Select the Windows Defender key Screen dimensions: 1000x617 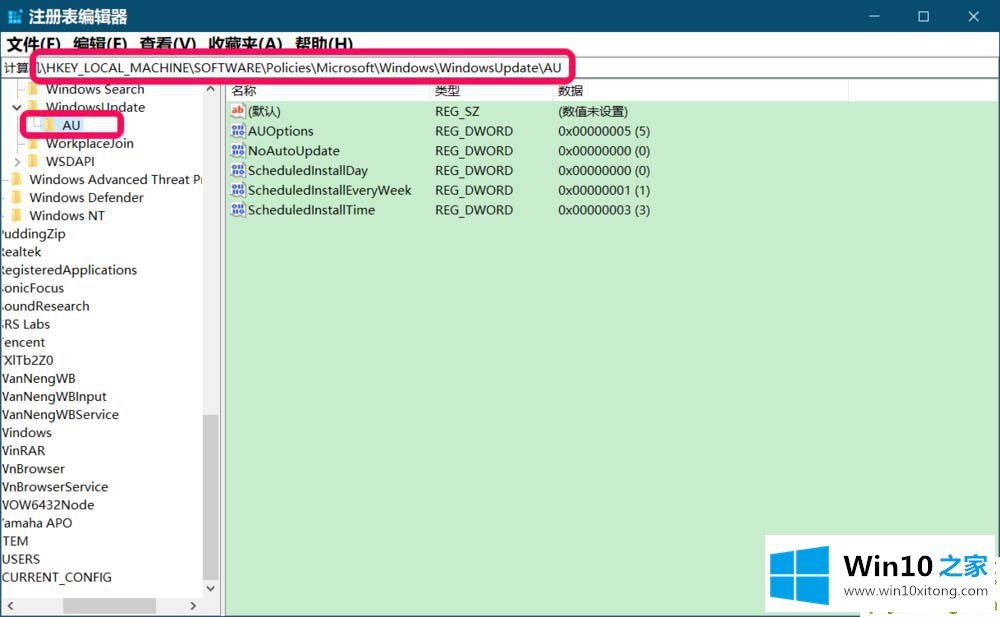click(87, 197)
